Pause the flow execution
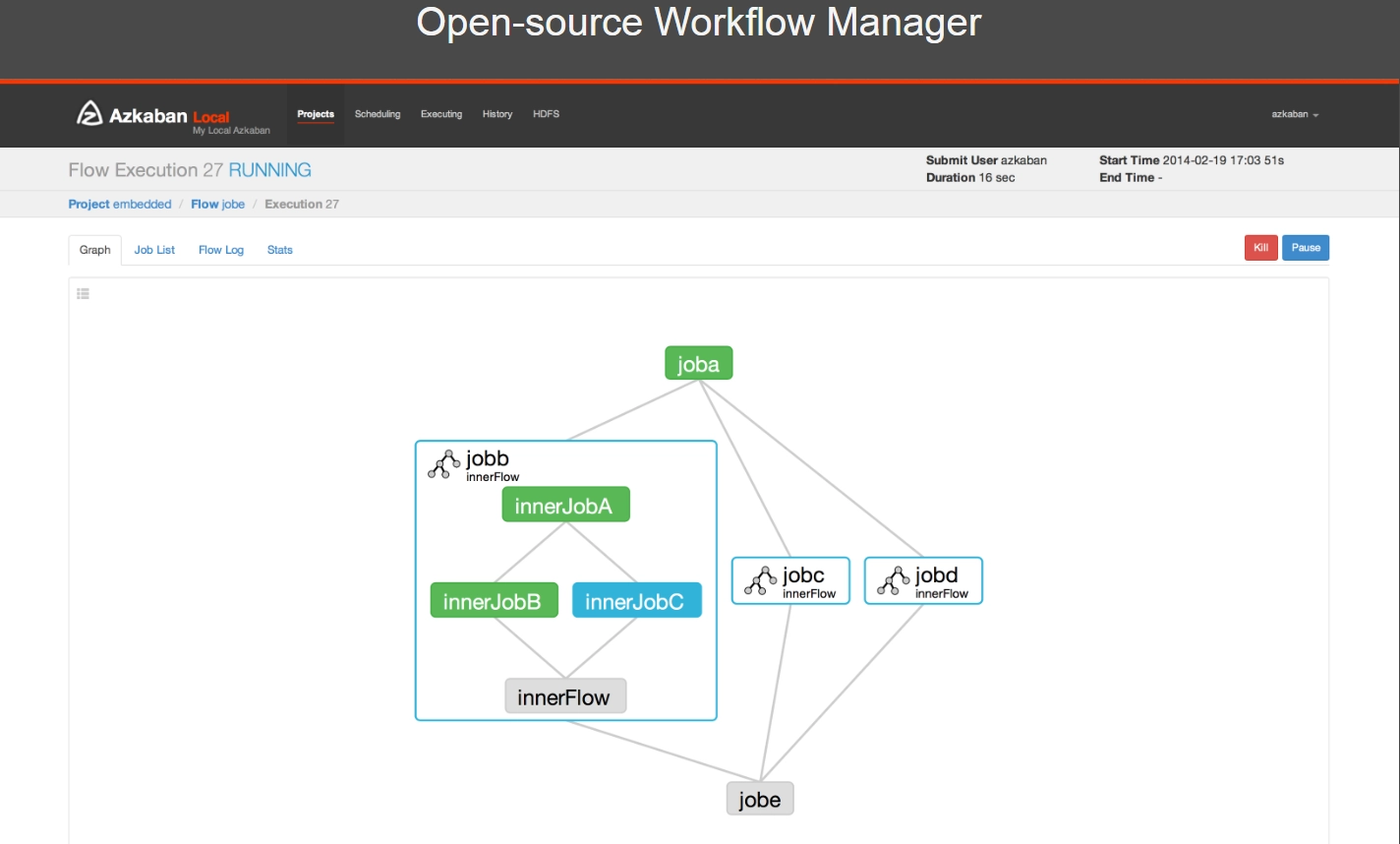1400x844 pixels. click(x=1306, y=248)
